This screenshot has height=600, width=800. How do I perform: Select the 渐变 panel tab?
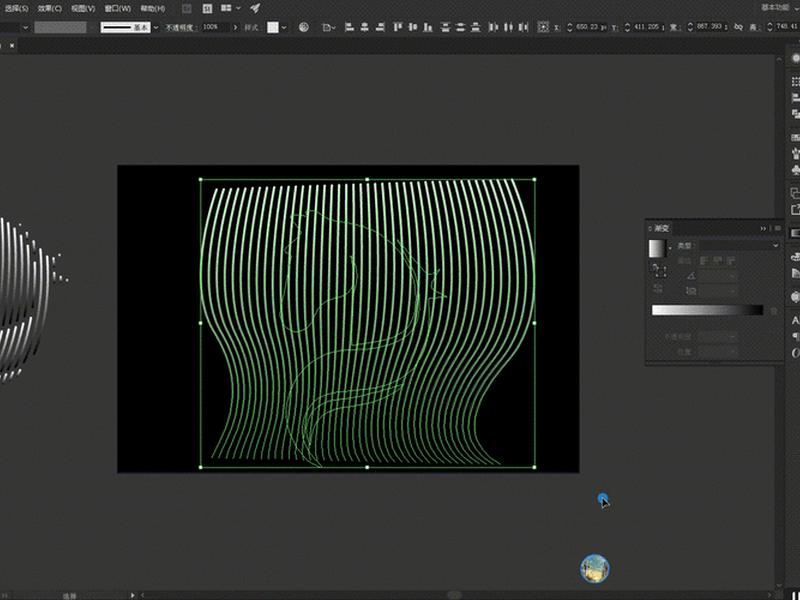click(661, 229)
